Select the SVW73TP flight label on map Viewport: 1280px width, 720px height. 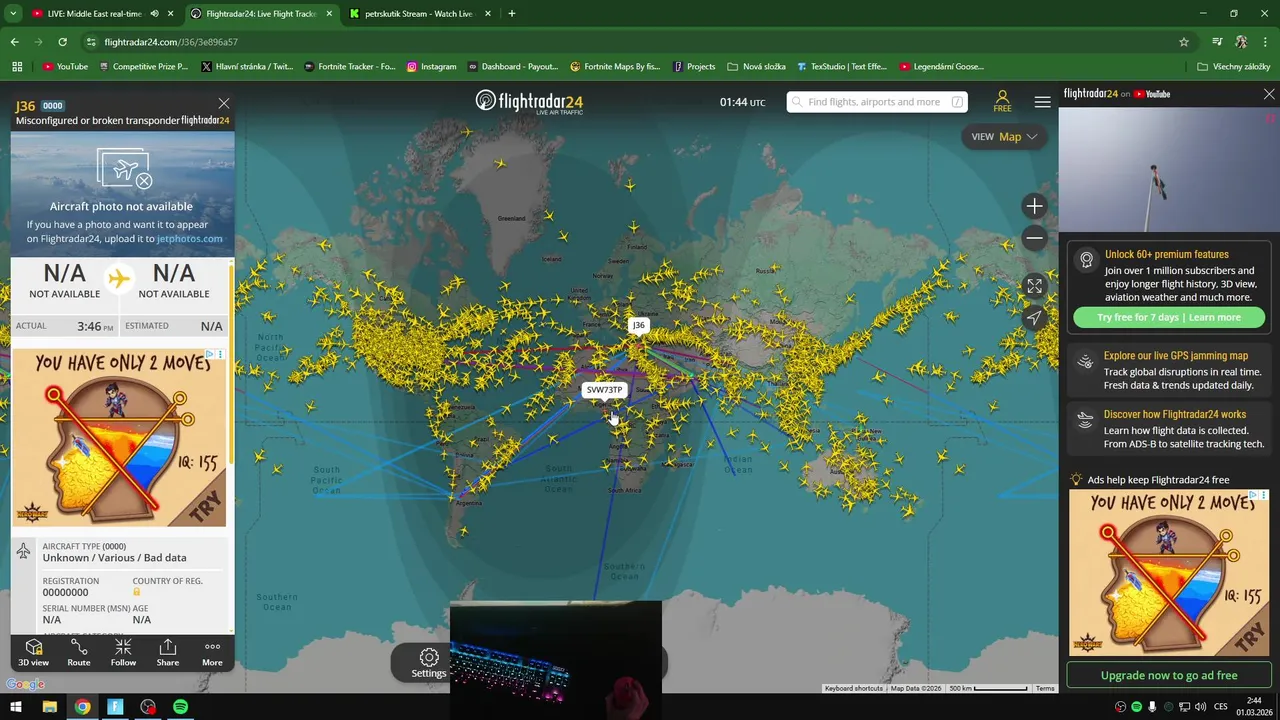[604, 390]
